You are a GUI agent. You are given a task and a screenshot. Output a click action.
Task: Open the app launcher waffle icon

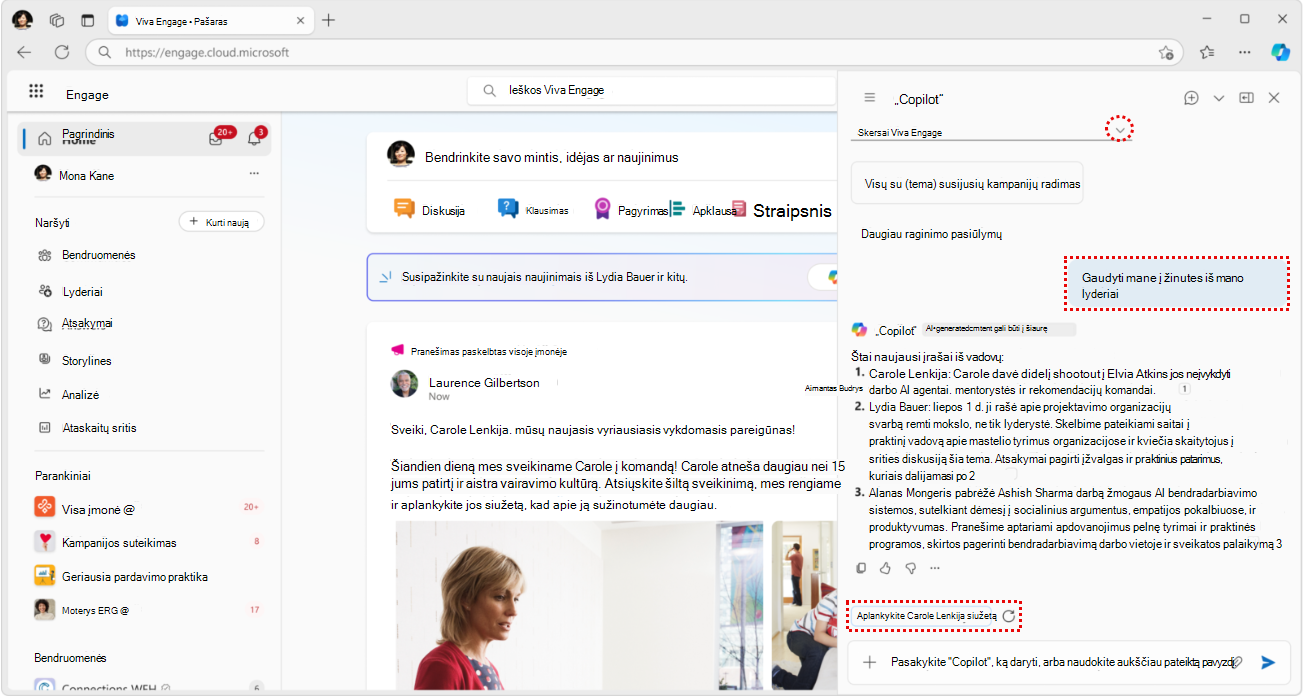pyautogui.click(x=36, y=91)
